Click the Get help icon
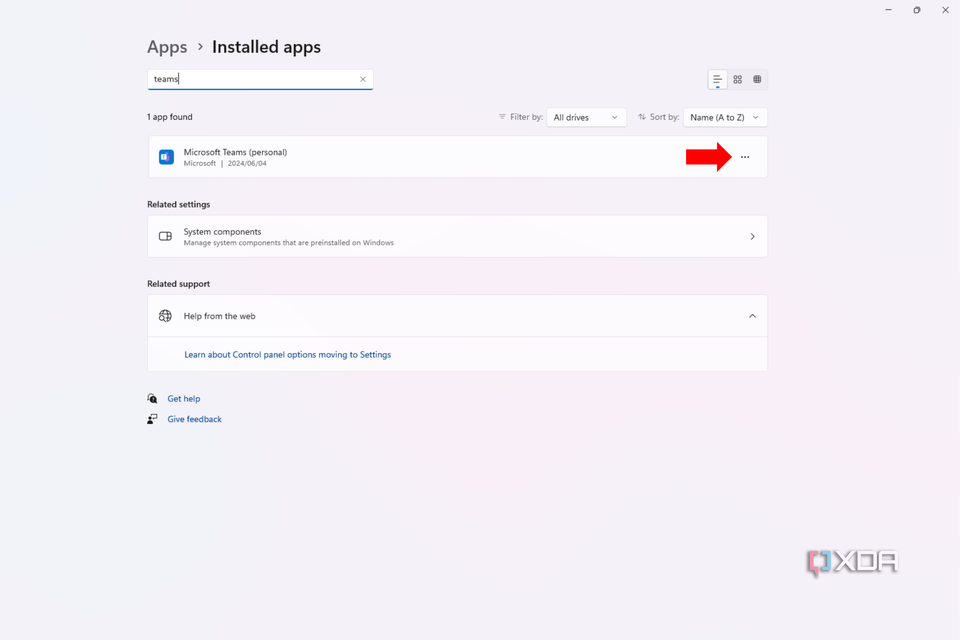 coord(152,398)
